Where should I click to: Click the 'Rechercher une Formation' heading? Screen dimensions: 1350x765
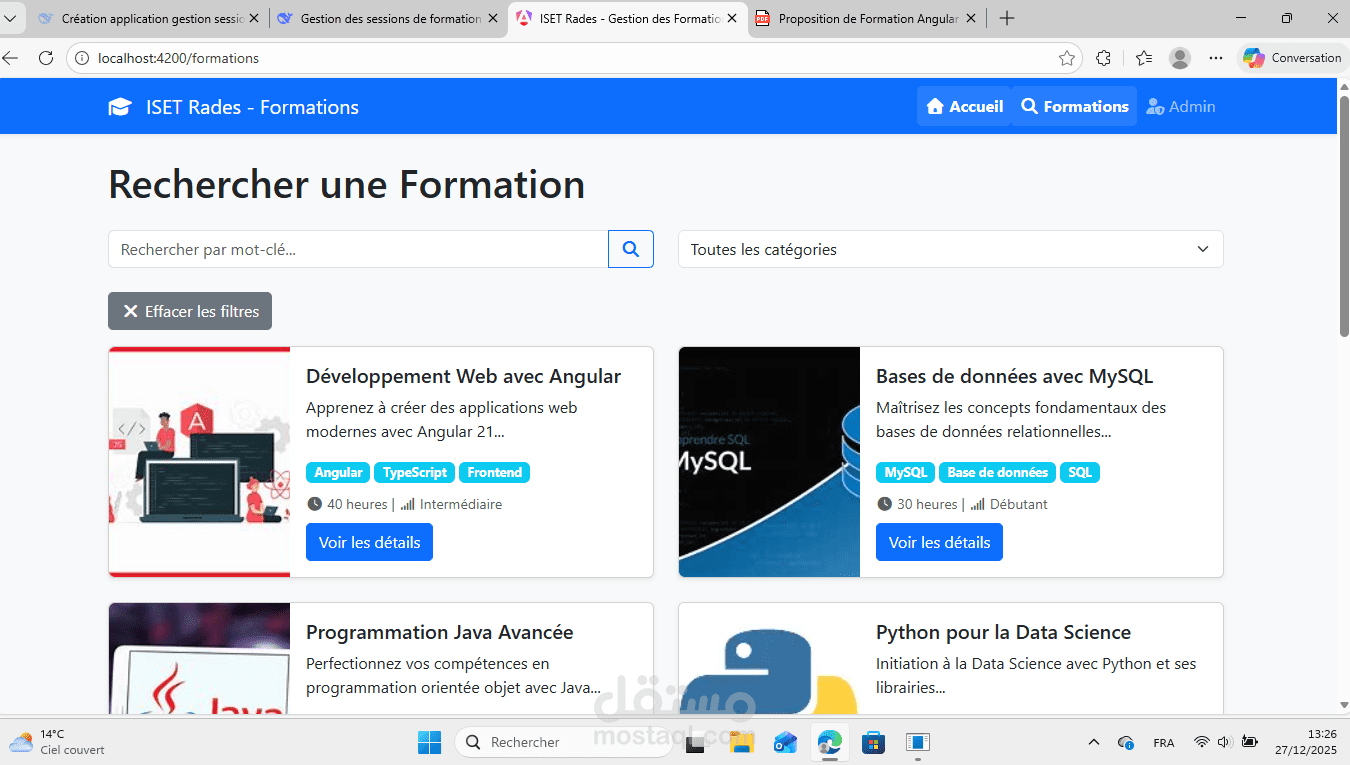pos(346,184)
